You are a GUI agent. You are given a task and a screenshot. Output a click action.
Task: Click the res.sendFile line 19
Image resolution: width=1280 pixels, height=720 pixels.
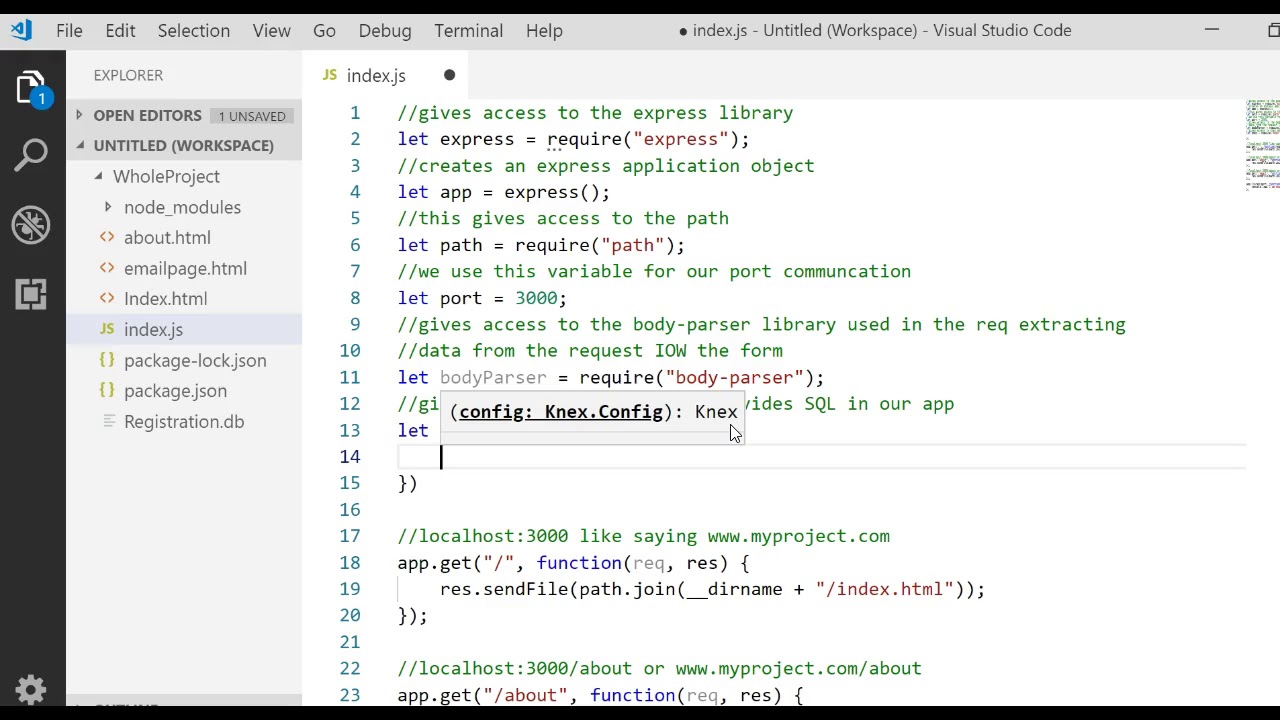(712, 589)
